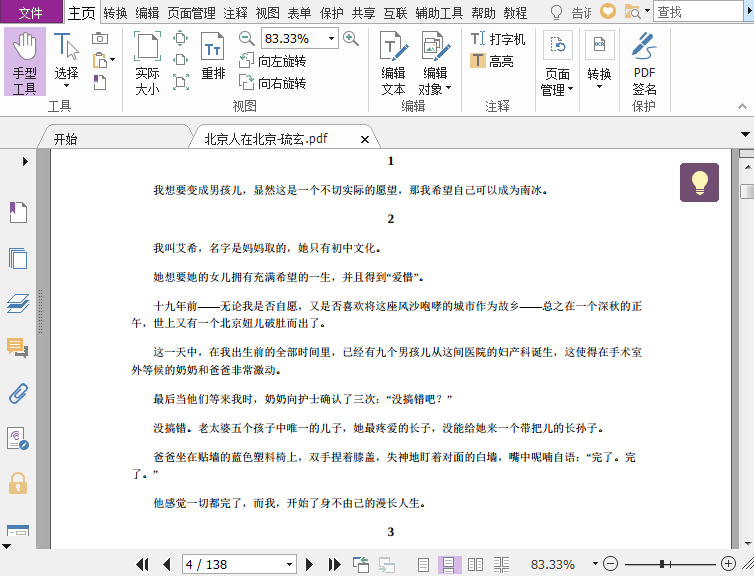The image size is (754, 576).
Task: Expand the left navigation panel arrow
Action: 25,162
